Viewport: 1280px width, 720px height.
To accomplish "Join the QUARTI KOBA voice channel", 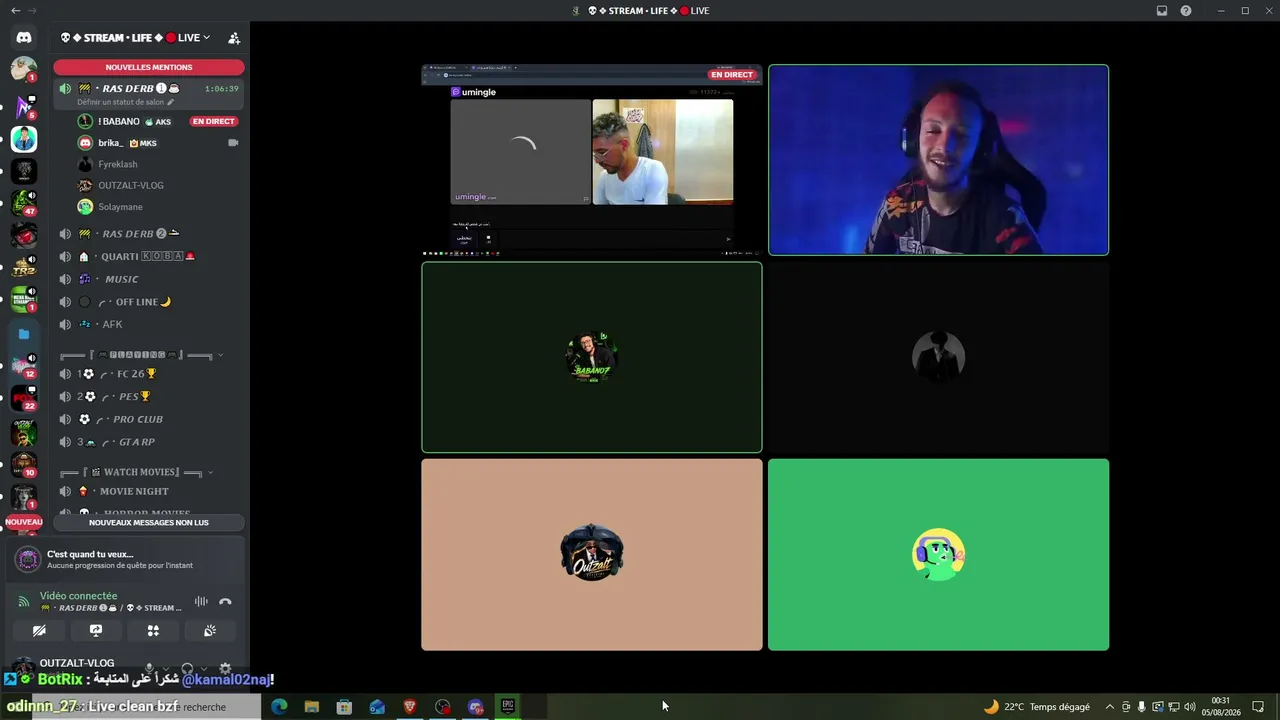I will click(x=149, y=256).
